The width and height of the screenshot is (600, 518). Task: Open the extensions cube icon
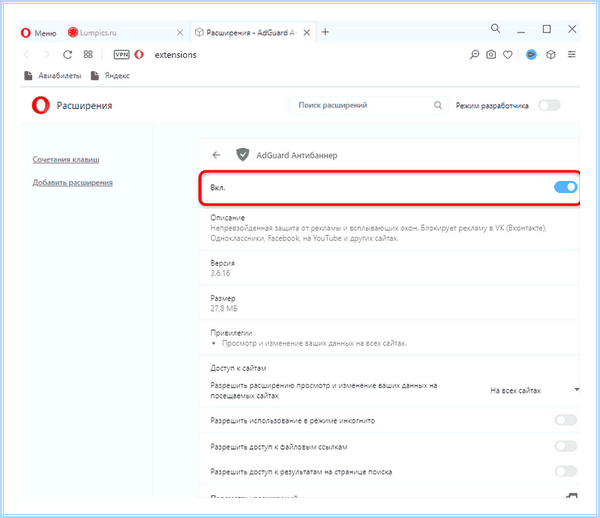551,55
